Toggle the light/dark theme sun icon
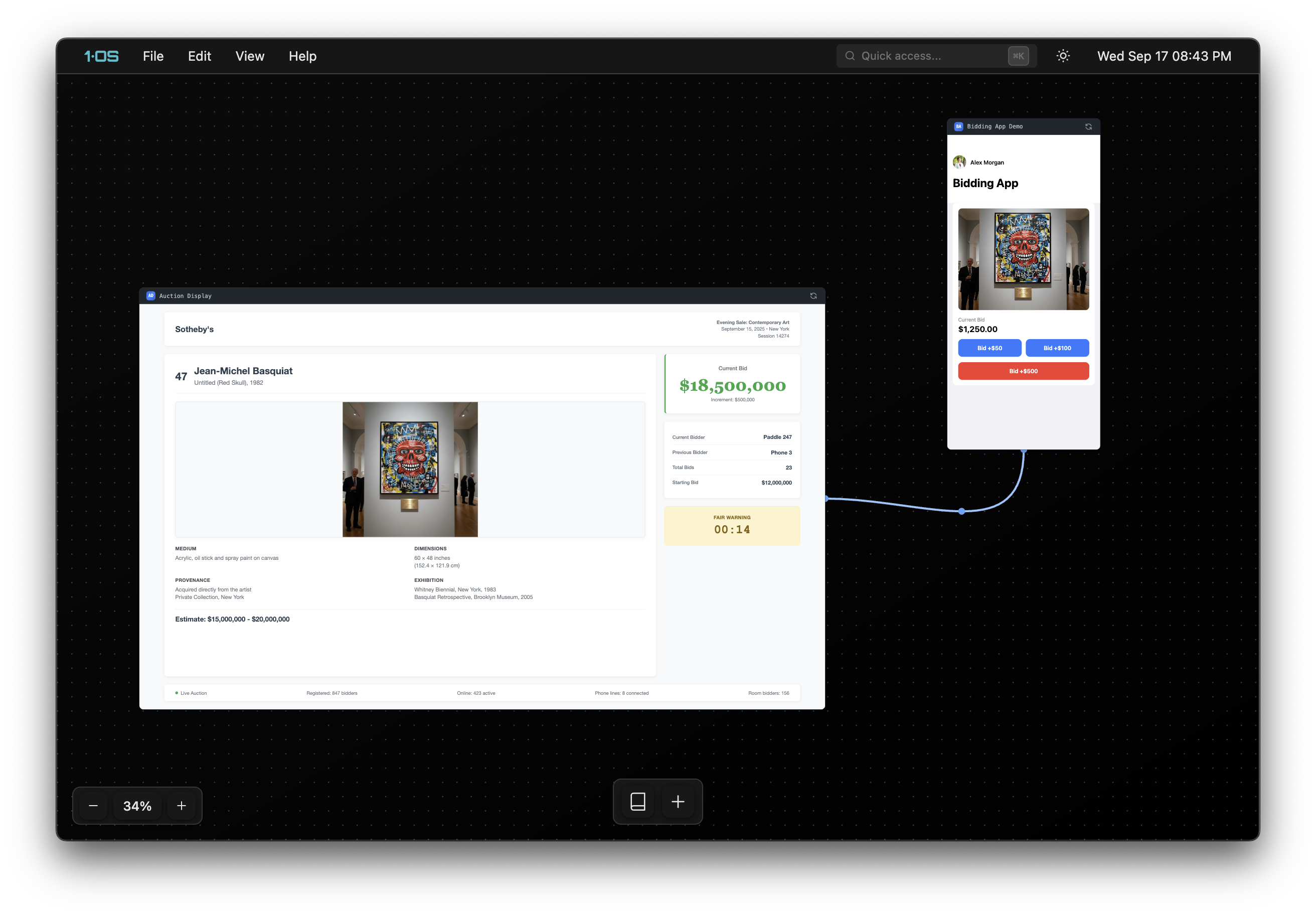1316x915 pixels. pos(1063,56)
